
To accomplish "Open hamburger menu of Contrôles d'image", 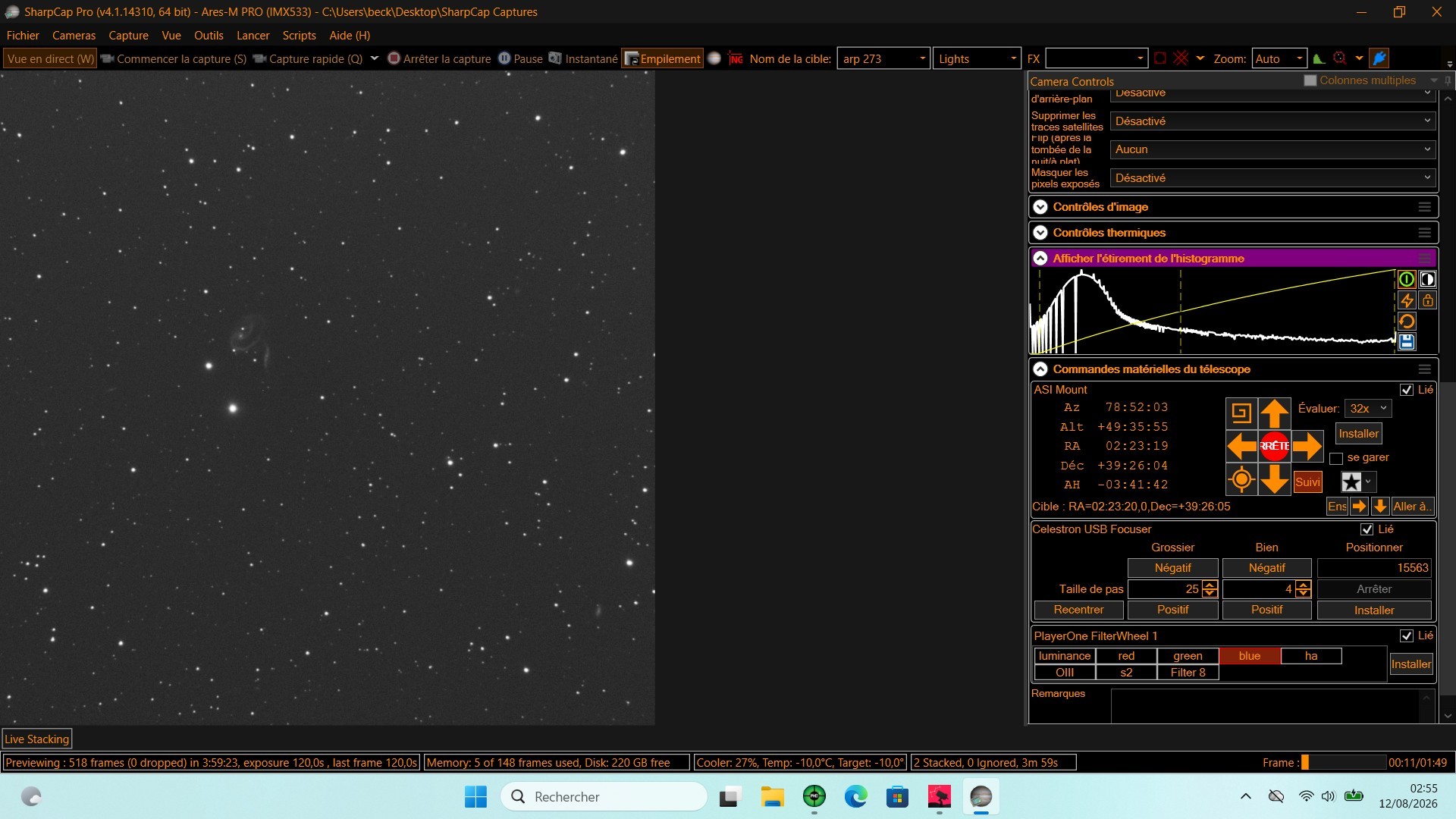I will coord(1425,207).
